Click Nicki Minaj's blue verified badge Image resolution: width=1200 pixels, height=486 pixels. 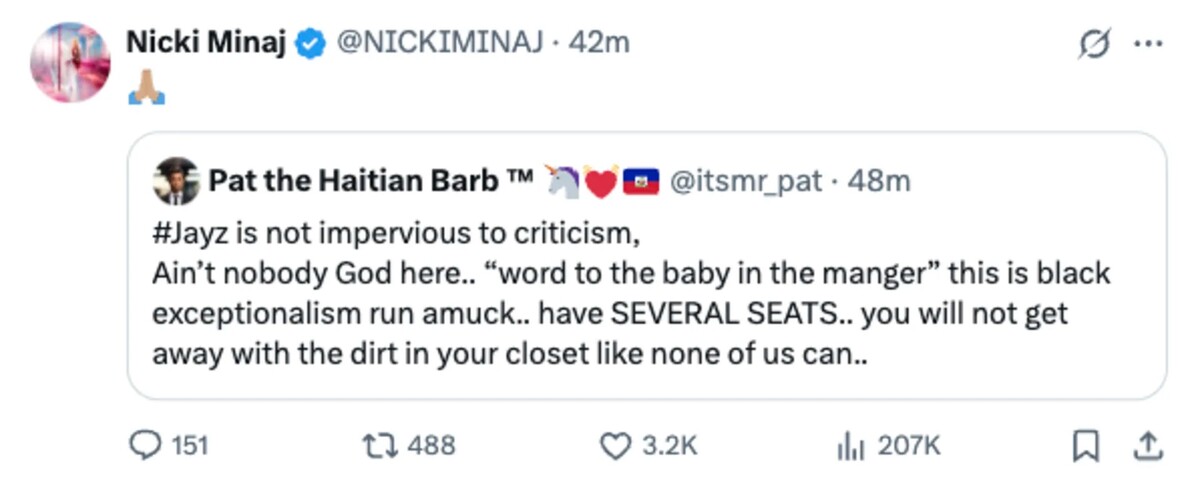click(x=311, y=43)
